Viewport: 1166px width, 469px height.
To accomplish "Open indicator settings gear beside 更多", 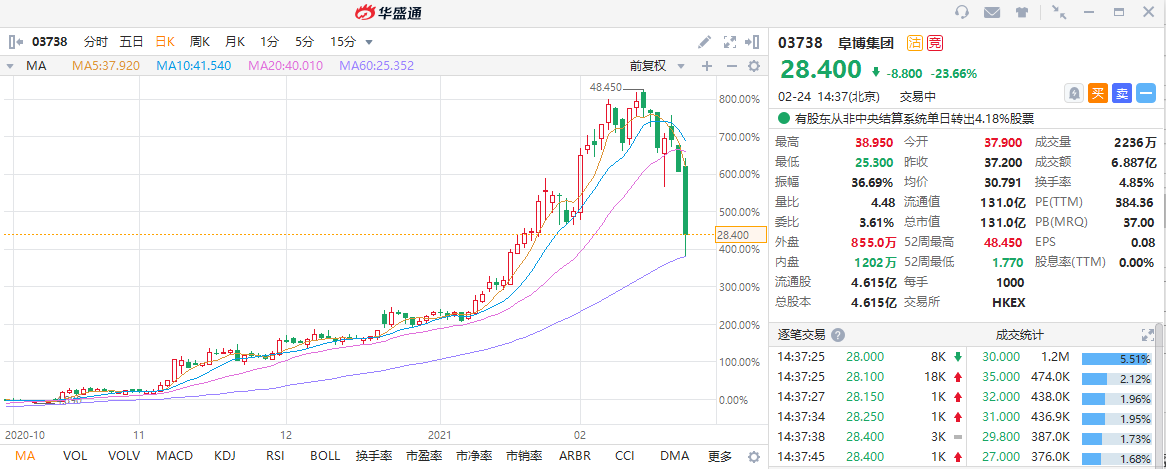I will click(x=753, y=456).
